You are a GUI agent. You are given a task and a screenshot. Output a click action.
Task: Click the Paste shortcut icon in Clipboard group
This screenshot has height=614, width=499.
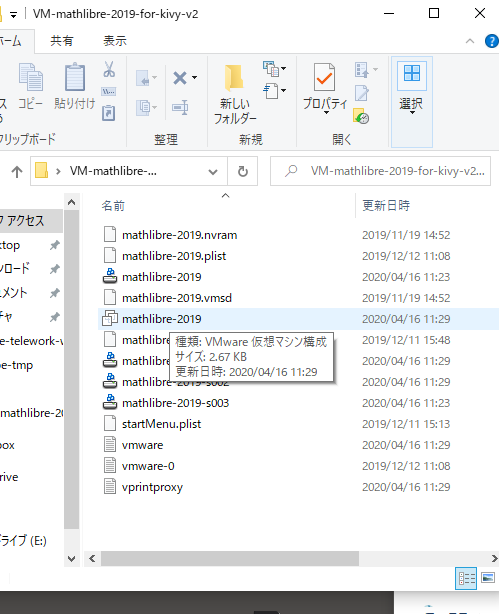[x=108, y=112]
